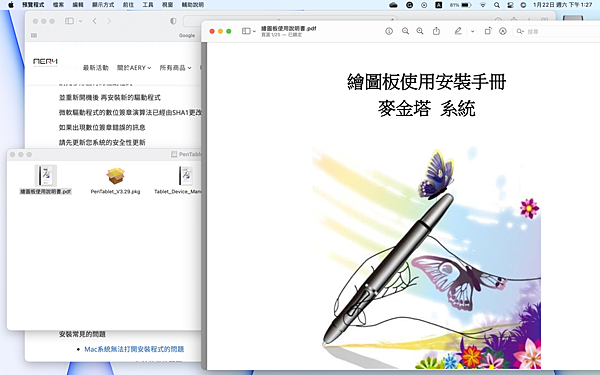Click the Safari privacy shield icon
The width and height of the screenshot is (600, 375).
(173, 21)
